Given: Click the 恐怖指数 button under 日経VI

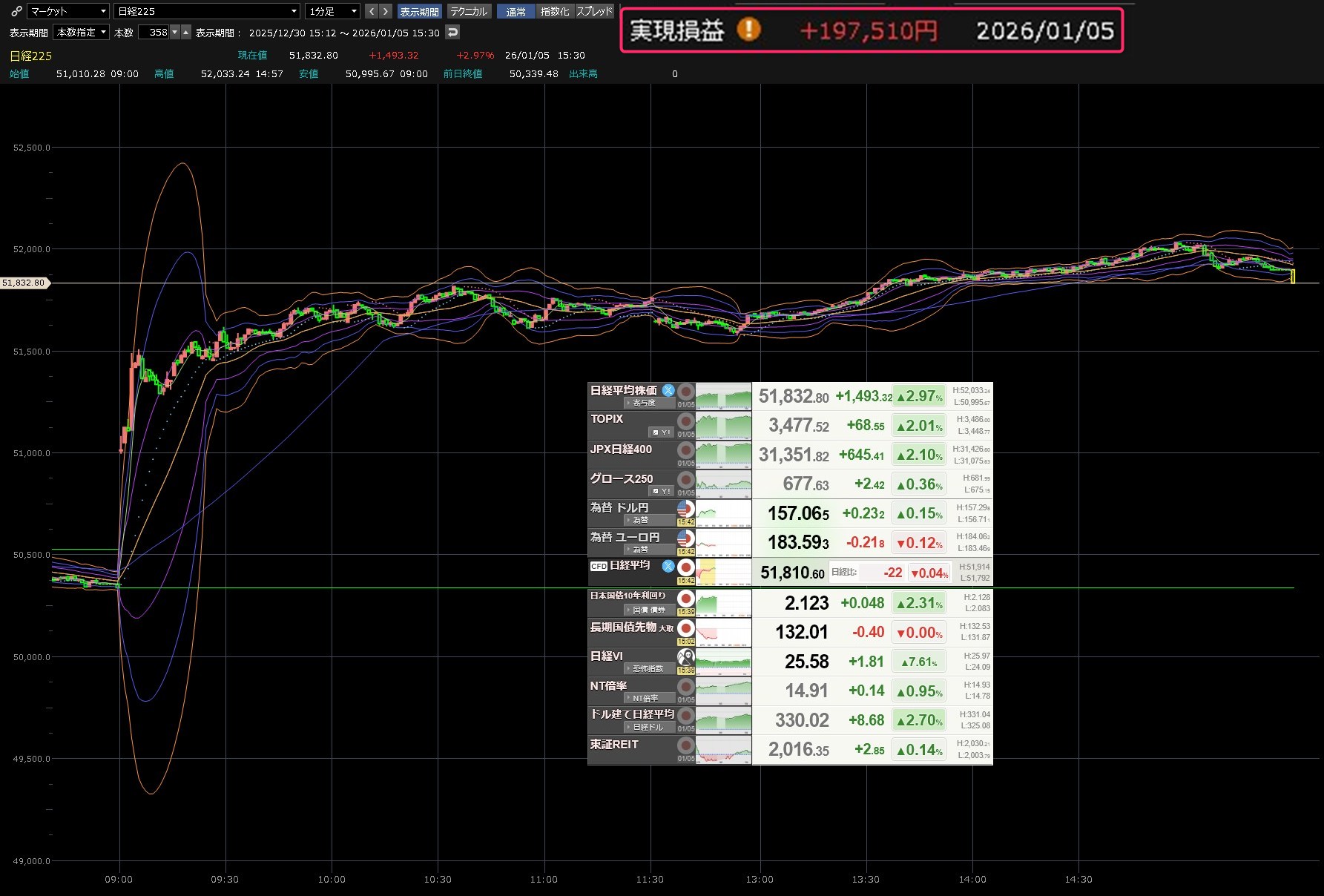Looking at the screenshot, I should pyautogui.click(x=648, y=669).
